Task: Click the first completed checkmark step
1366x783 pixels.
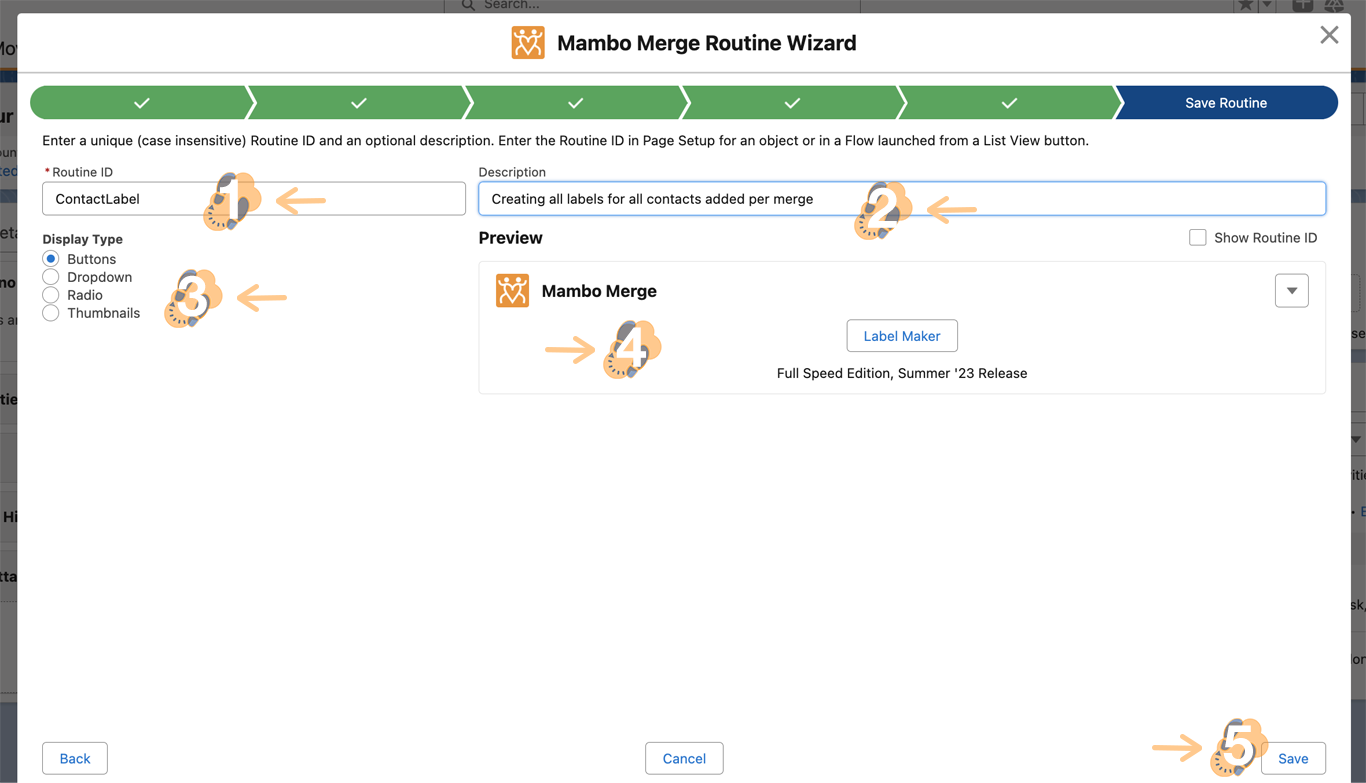Action: [142, 103]
